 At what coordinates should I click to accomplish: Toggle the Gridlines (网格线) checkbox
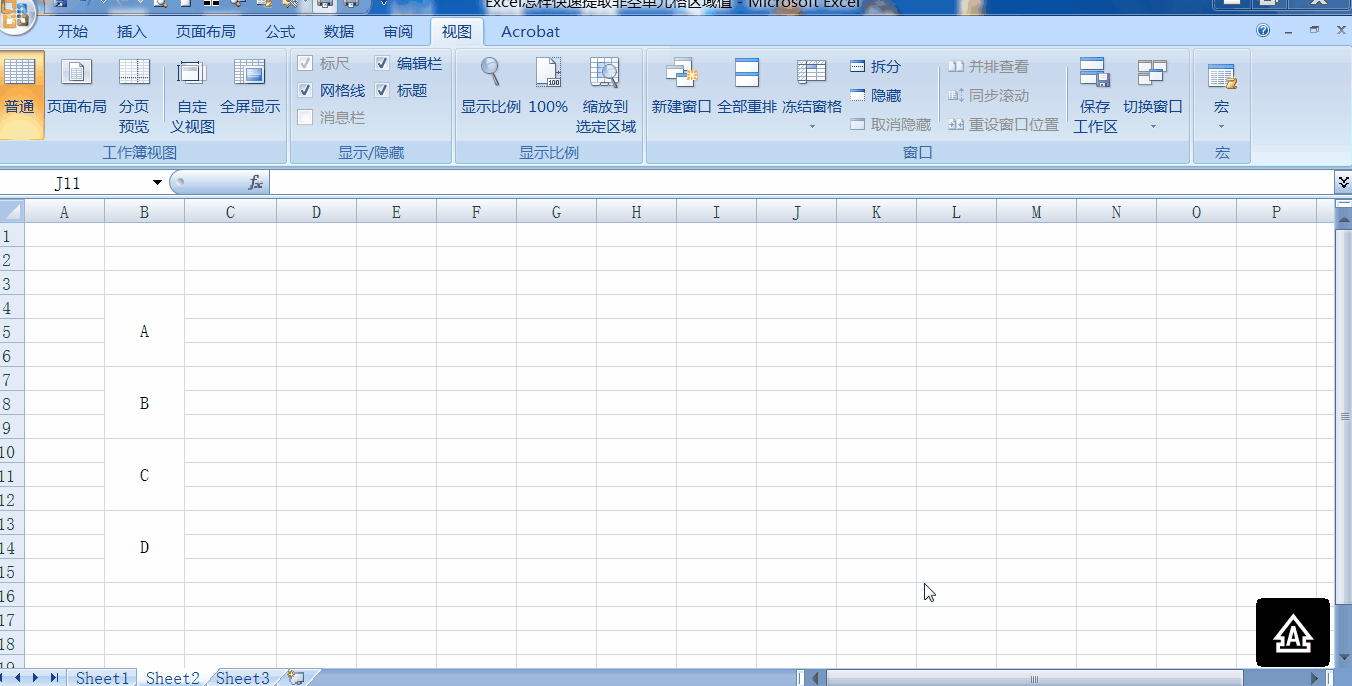coord(305,91)
